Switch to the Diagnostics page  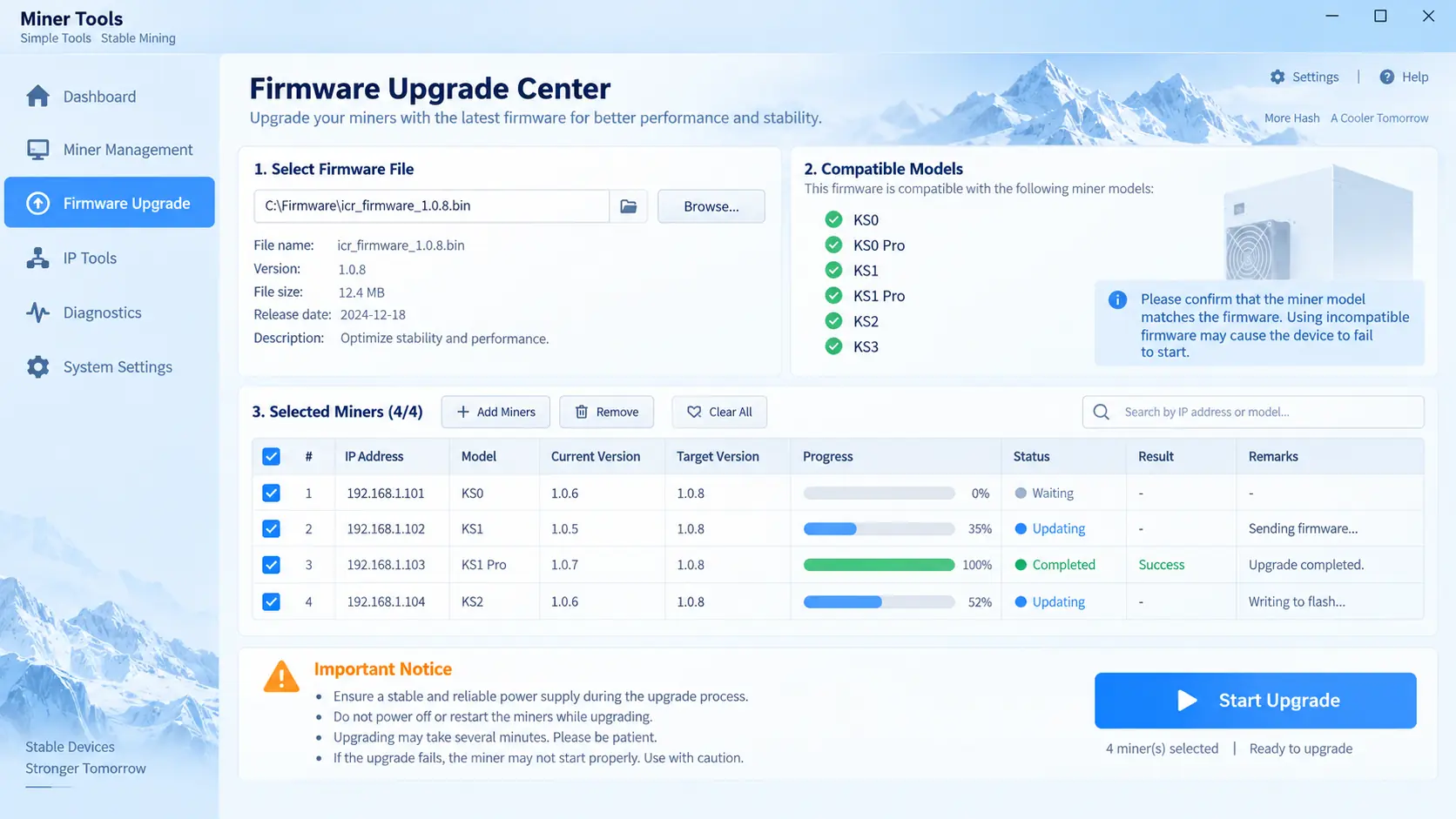coord(110,312)
